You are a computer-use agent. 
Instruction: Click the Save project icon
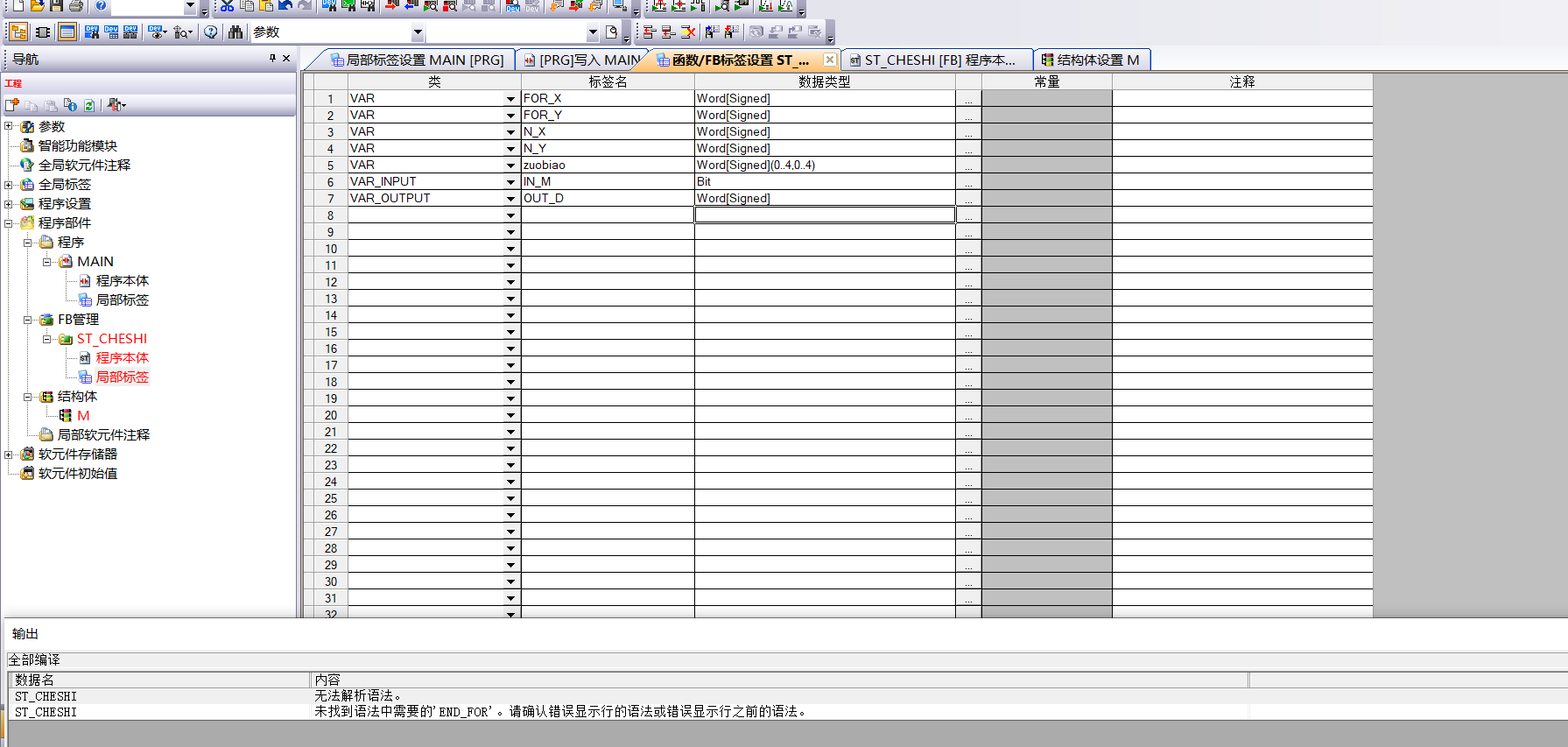click(57, 5)
